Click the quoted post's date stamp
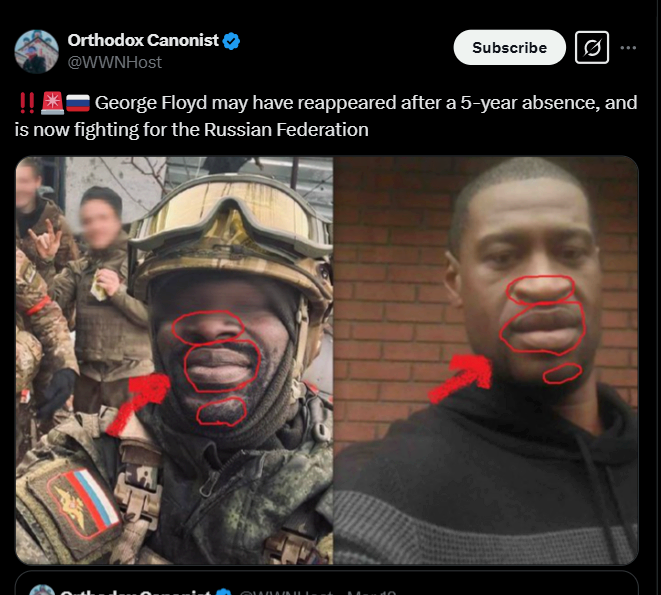 click(x=372, y=592)
